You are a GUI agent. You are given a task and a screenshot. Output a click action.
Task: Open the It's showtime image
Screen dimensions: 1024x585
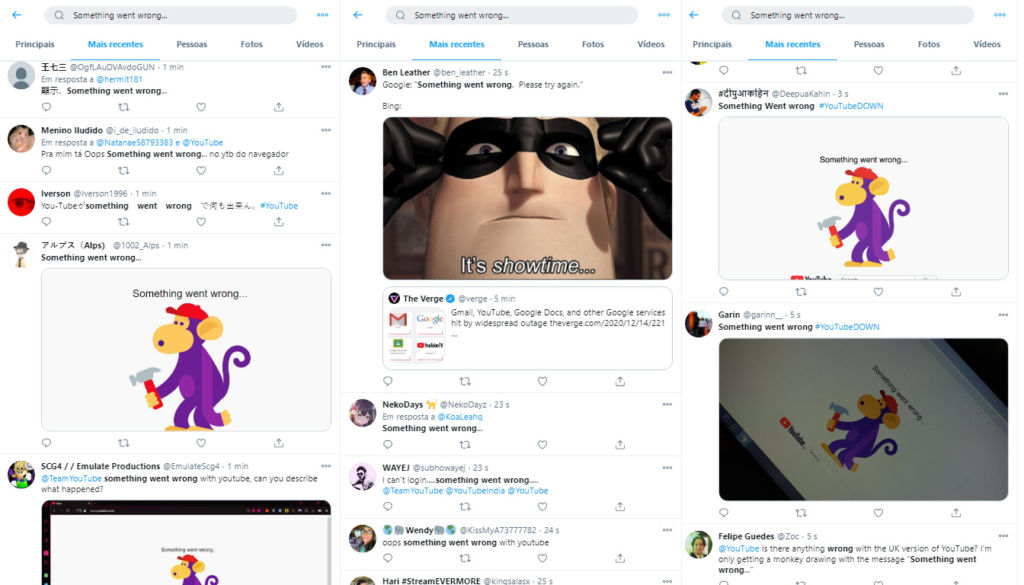(x=527, y=198)
